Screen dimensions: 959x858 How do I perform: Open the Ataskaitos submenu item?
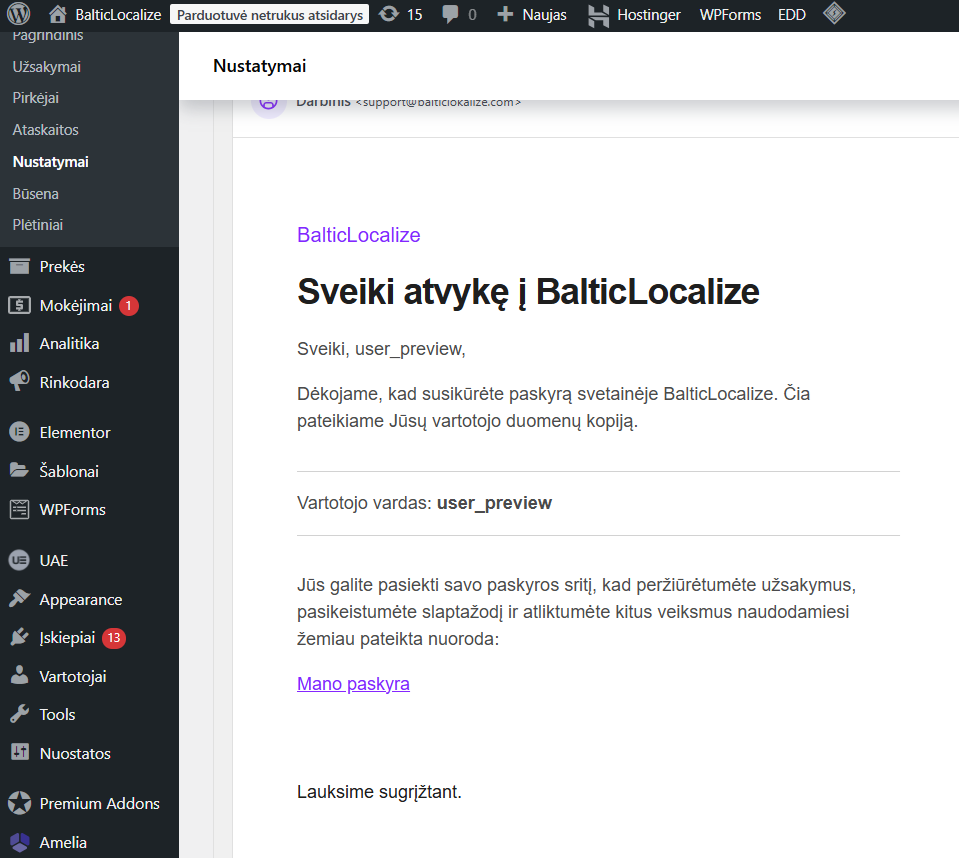(45, 130)
